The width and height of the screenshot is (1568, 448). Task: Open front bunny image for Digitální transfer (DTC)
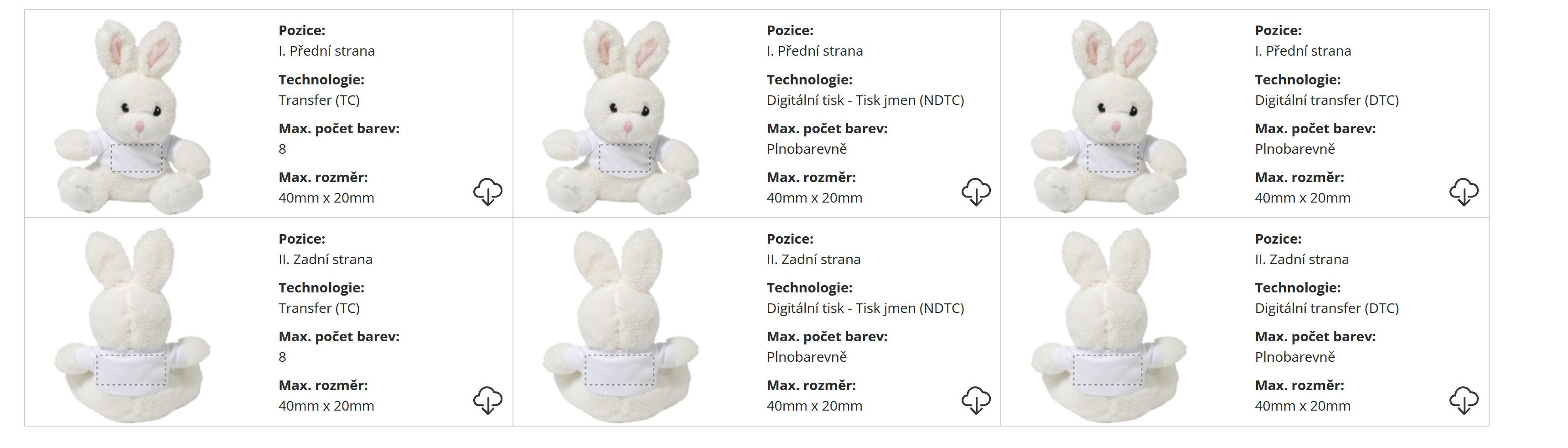[x=1109, y=117]
